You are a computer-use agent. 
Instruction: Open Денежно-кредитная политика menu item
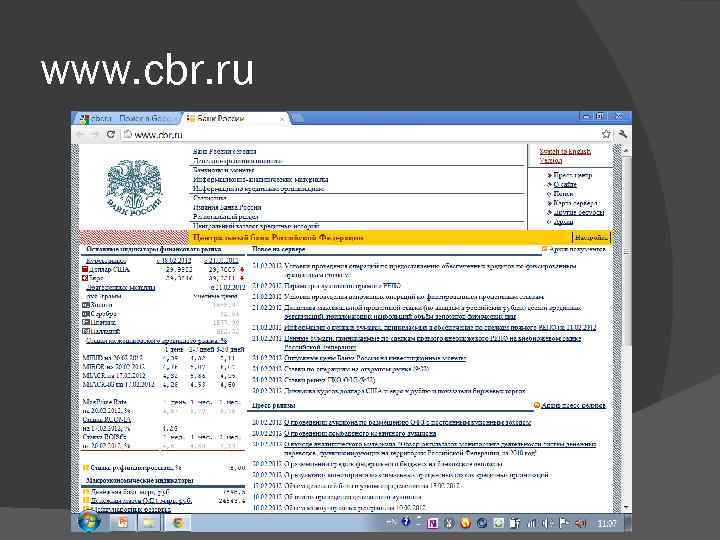click(237, 161)
